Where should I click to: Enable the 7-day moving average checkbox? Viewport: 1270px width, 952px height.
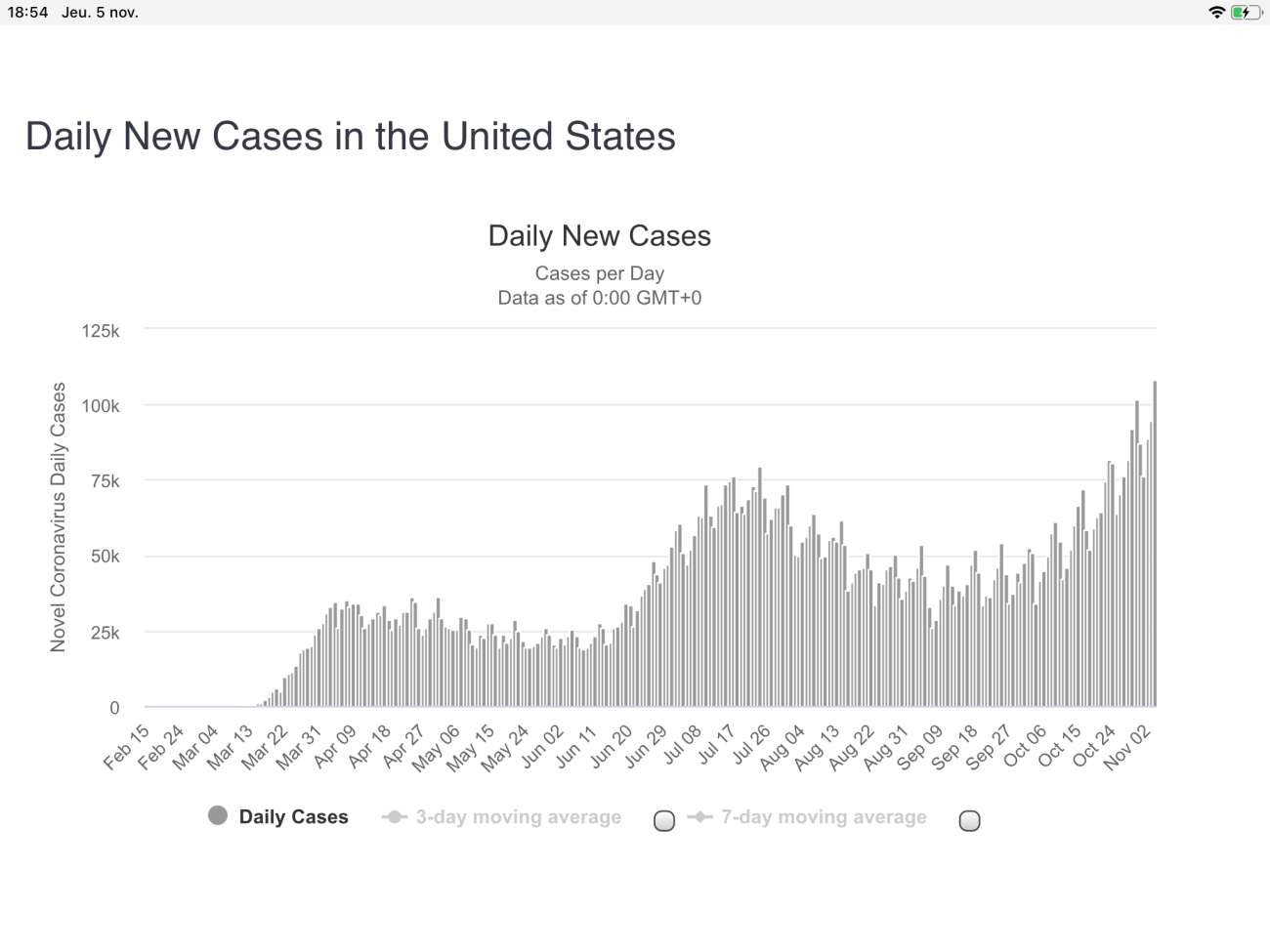[x=969, y=821]
